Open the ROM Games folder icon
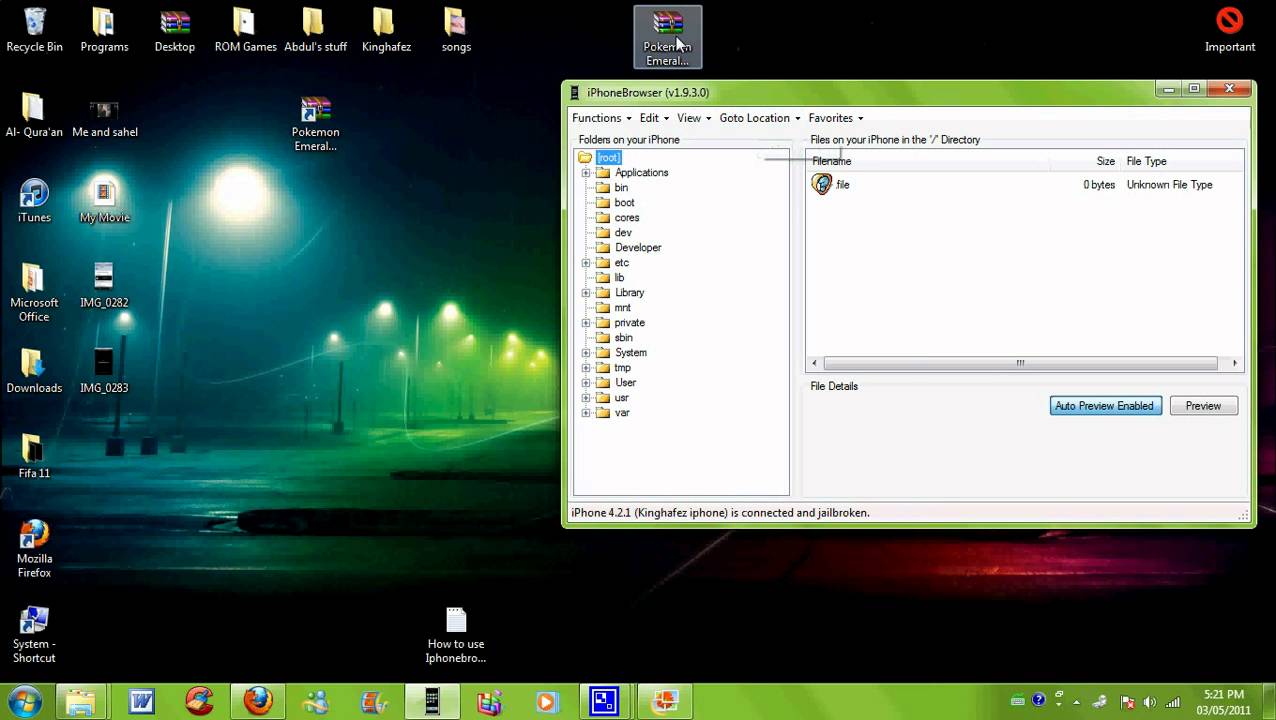 [245, 30]
